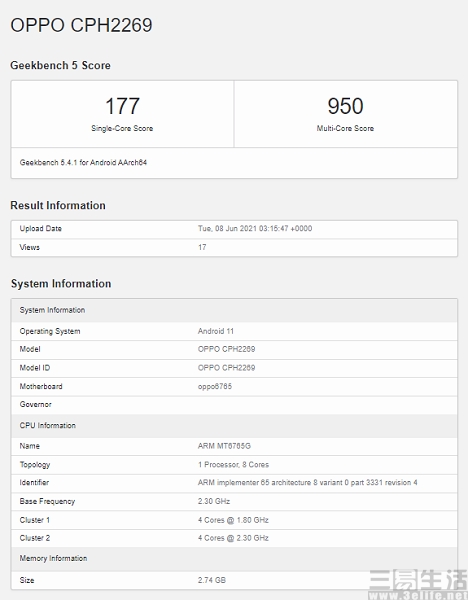
Task: Select the 4 Cores @ 1.80 GHz value
Action: coord(233,520)
